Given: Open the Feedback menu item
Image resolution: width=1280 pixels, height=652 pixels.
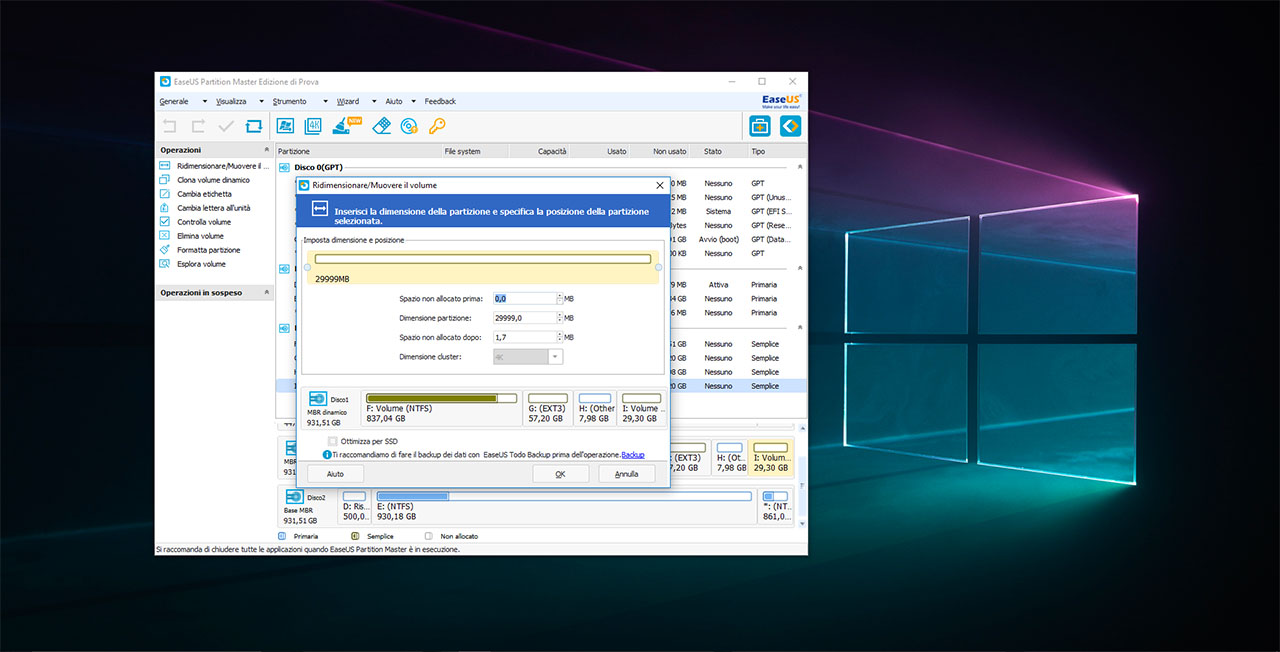Looking at the screenshot, I should [x=440, y=102].
